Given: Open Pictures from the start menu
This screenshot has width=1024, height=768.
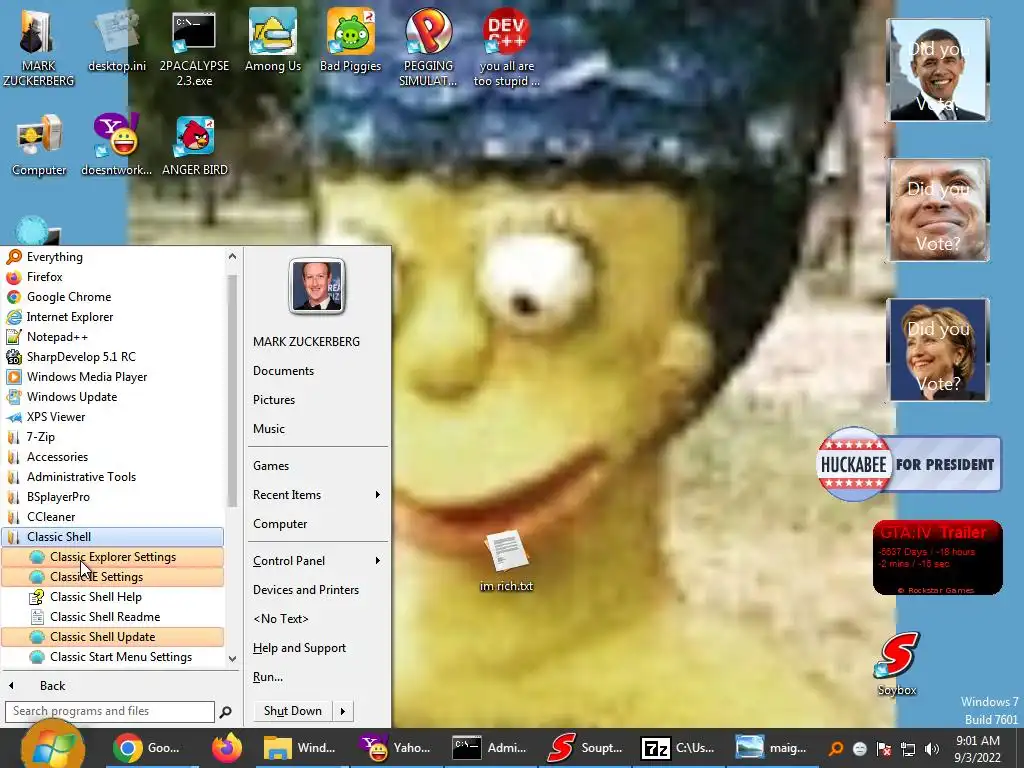Looking at the screenshot, I should pos(317,400).
